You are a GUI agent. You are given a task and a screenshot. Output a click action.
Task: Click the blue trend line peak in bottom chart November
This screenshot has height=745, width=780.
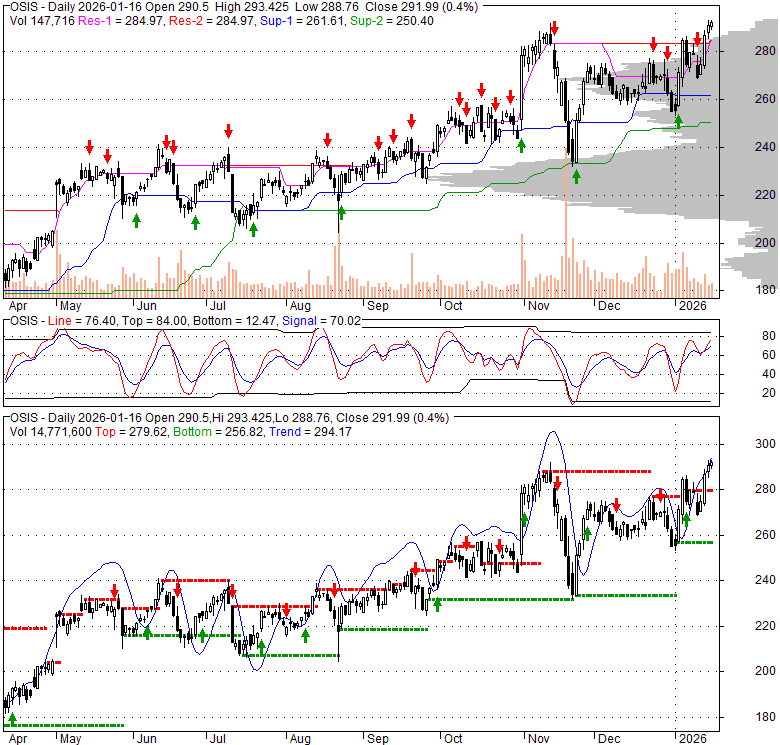[553, 433]
